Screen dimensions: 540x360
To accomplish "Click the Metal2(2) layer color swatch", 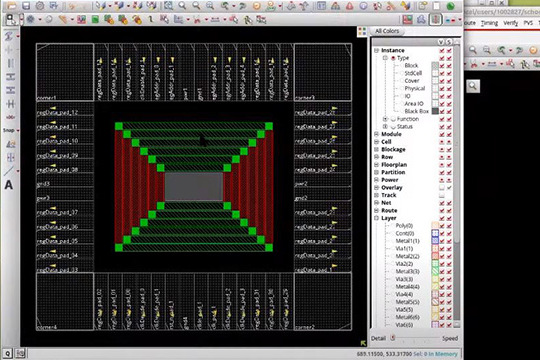I will 435,256.
